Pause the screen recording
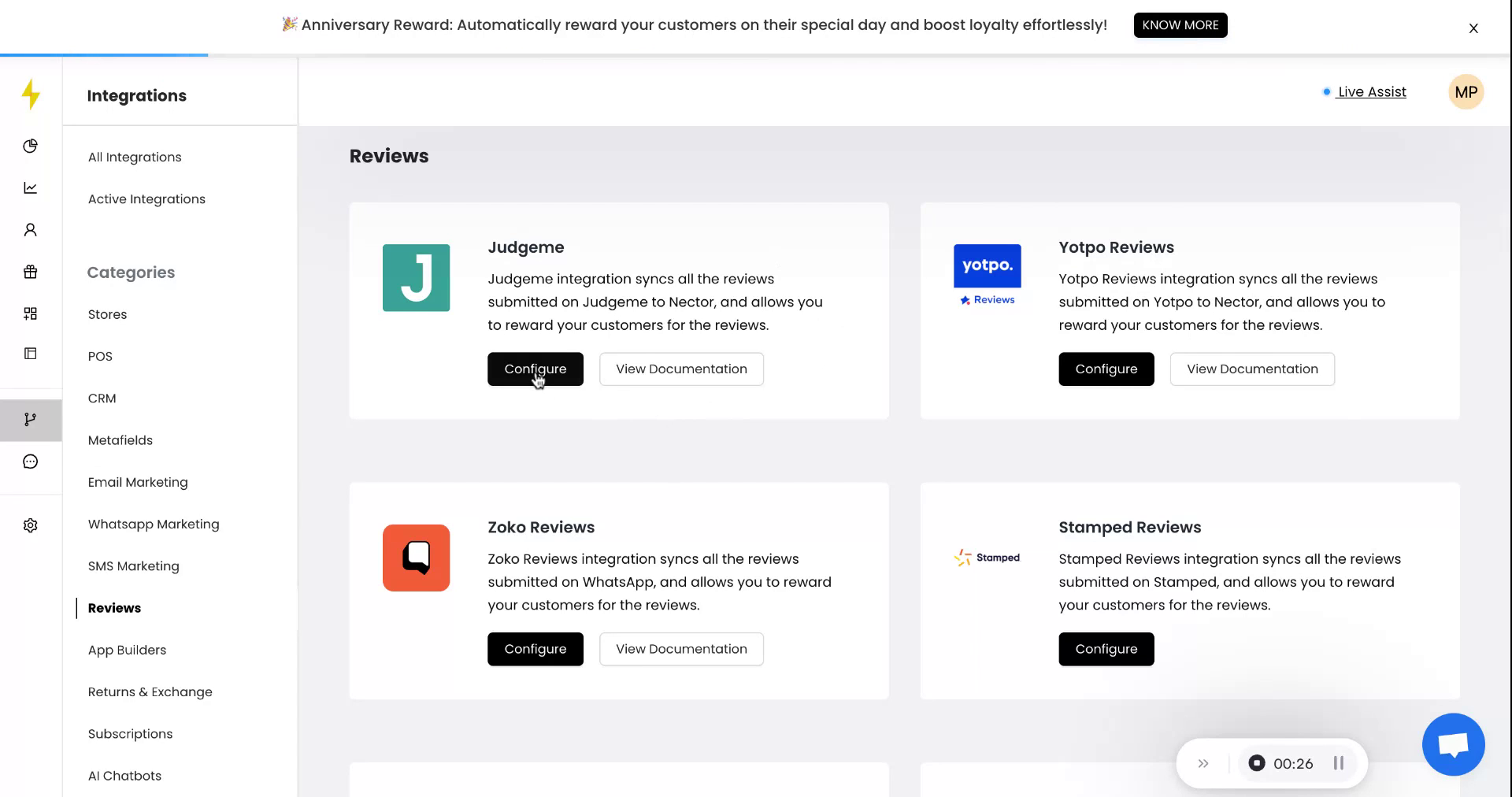The width and height of the screenshot is (1512, 797). tap(1338, 763)
